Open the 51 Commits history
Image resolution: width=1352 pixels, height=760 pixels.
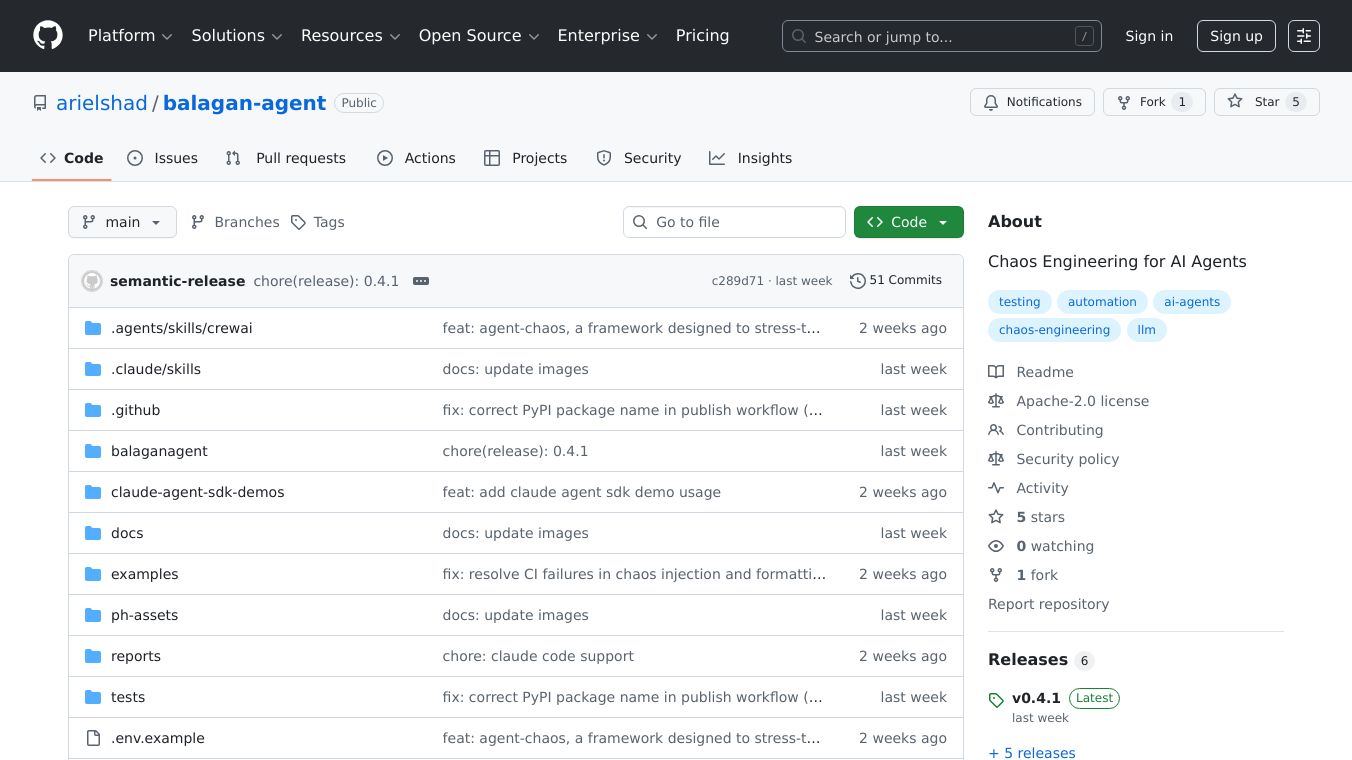(895, 281)
